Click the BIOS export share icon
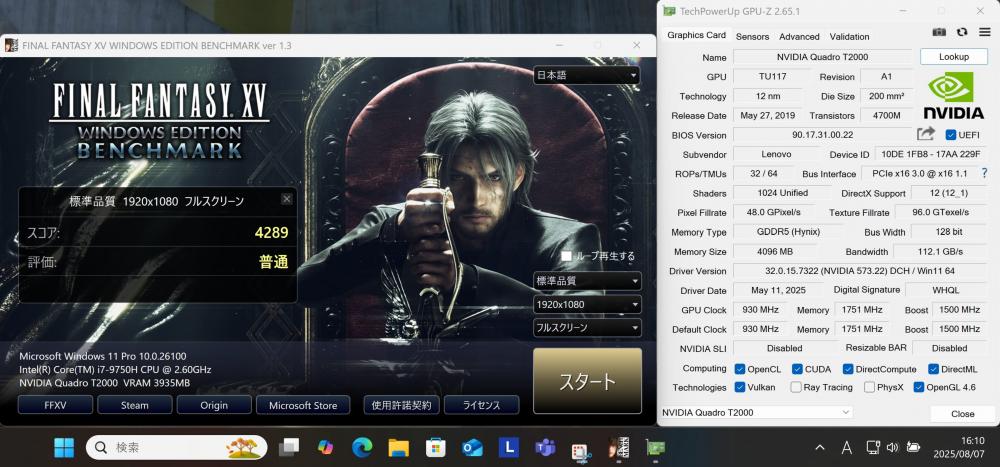 point(925,134)
